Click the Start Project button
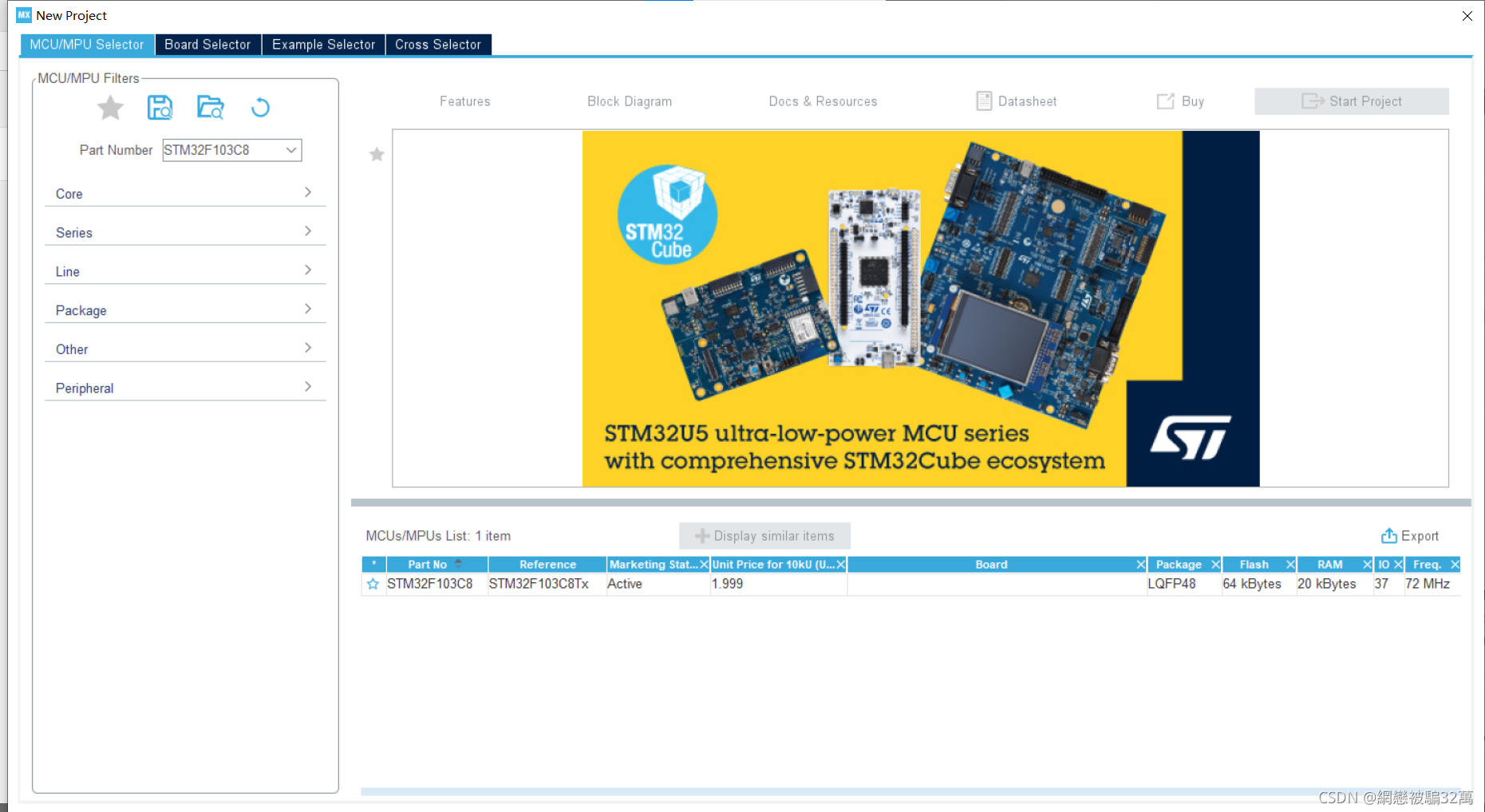Viewport: 1485px width, 812px height. [1352, 101]
